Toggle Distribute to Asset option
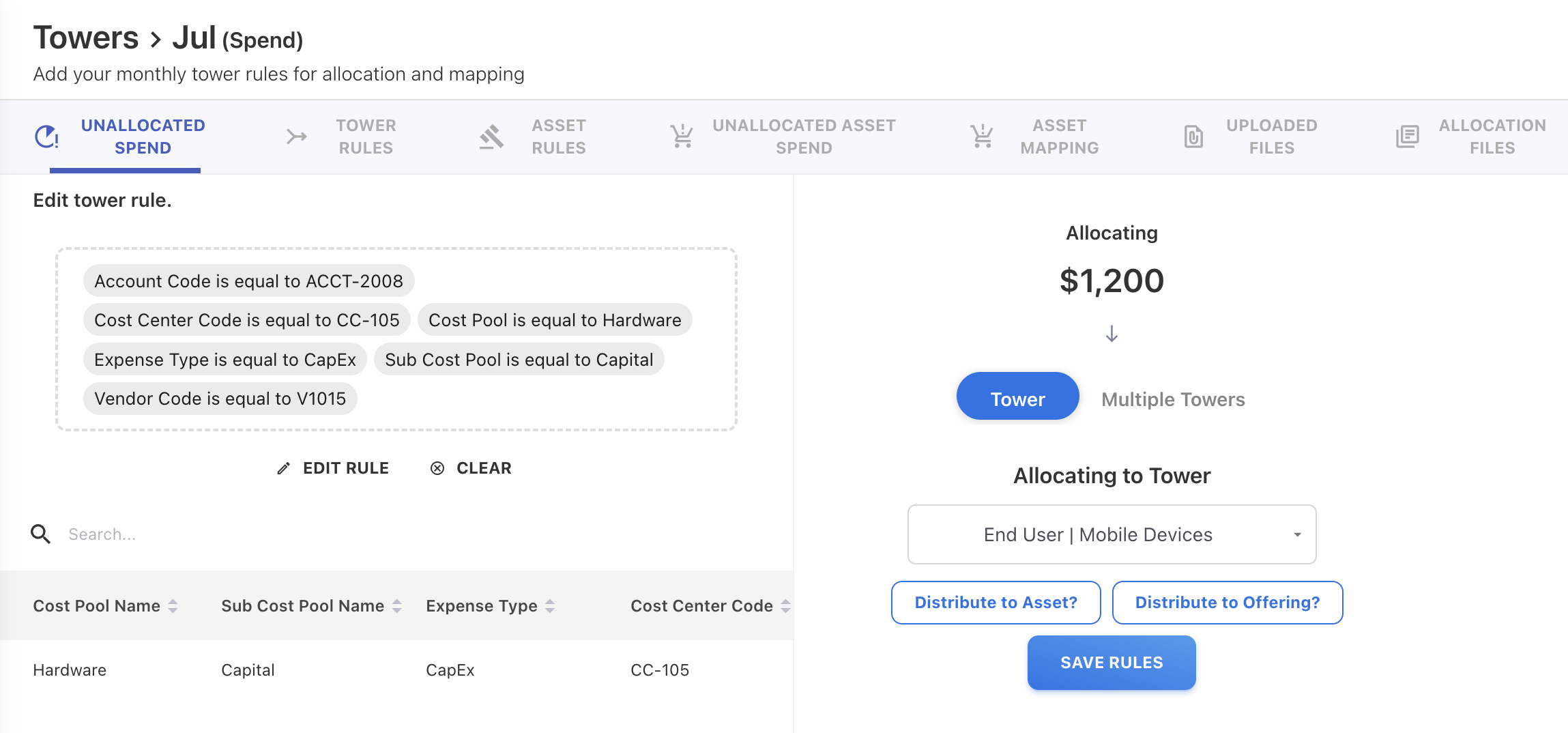Screen dimensions: 1568x733 click(996, 603)
